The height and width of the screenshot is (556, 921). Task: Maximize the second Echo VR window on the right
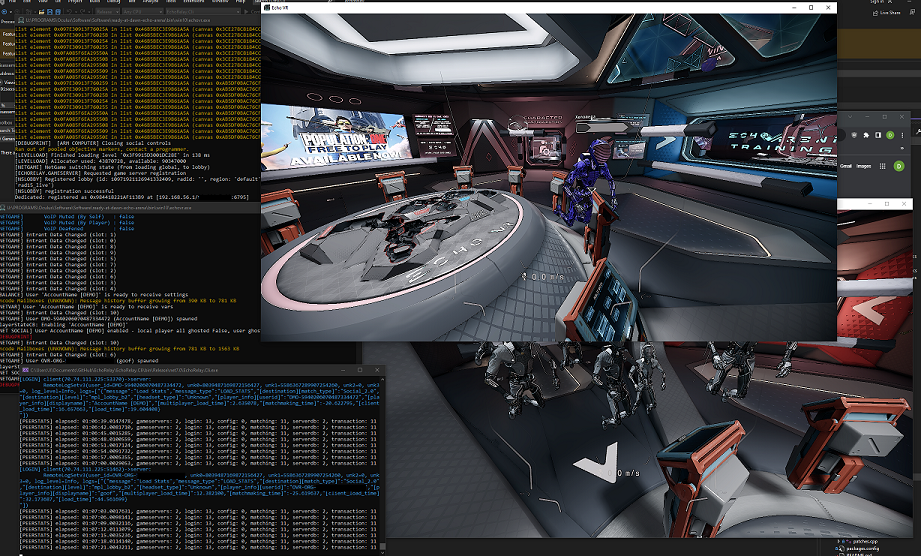tap(887, 204)
